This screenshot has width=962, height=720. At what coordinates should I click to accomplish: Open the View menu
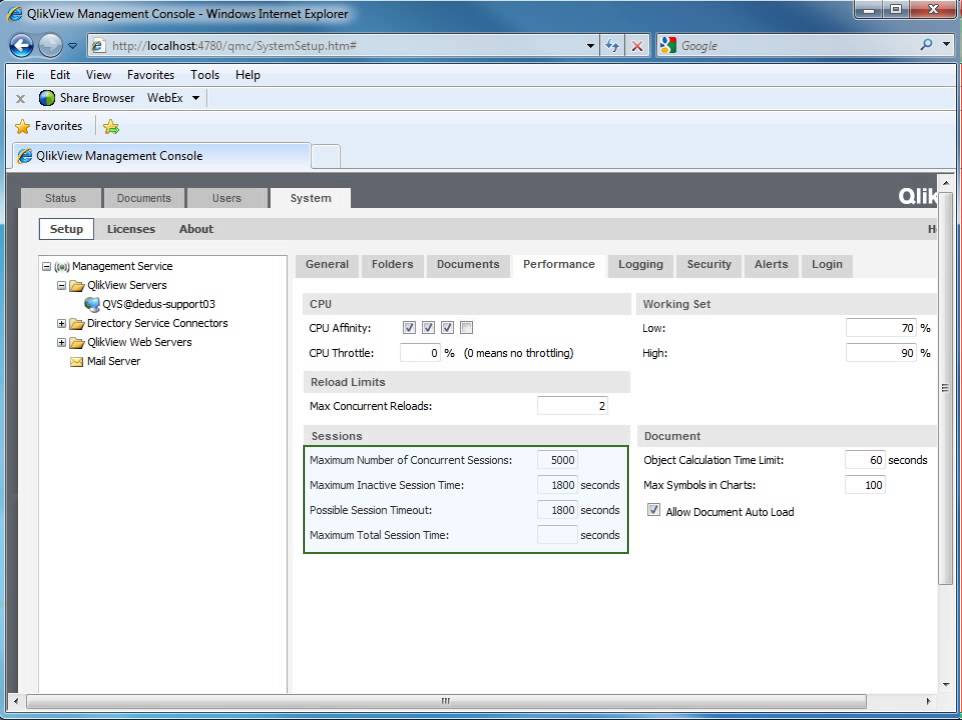[x=98, y=75]
